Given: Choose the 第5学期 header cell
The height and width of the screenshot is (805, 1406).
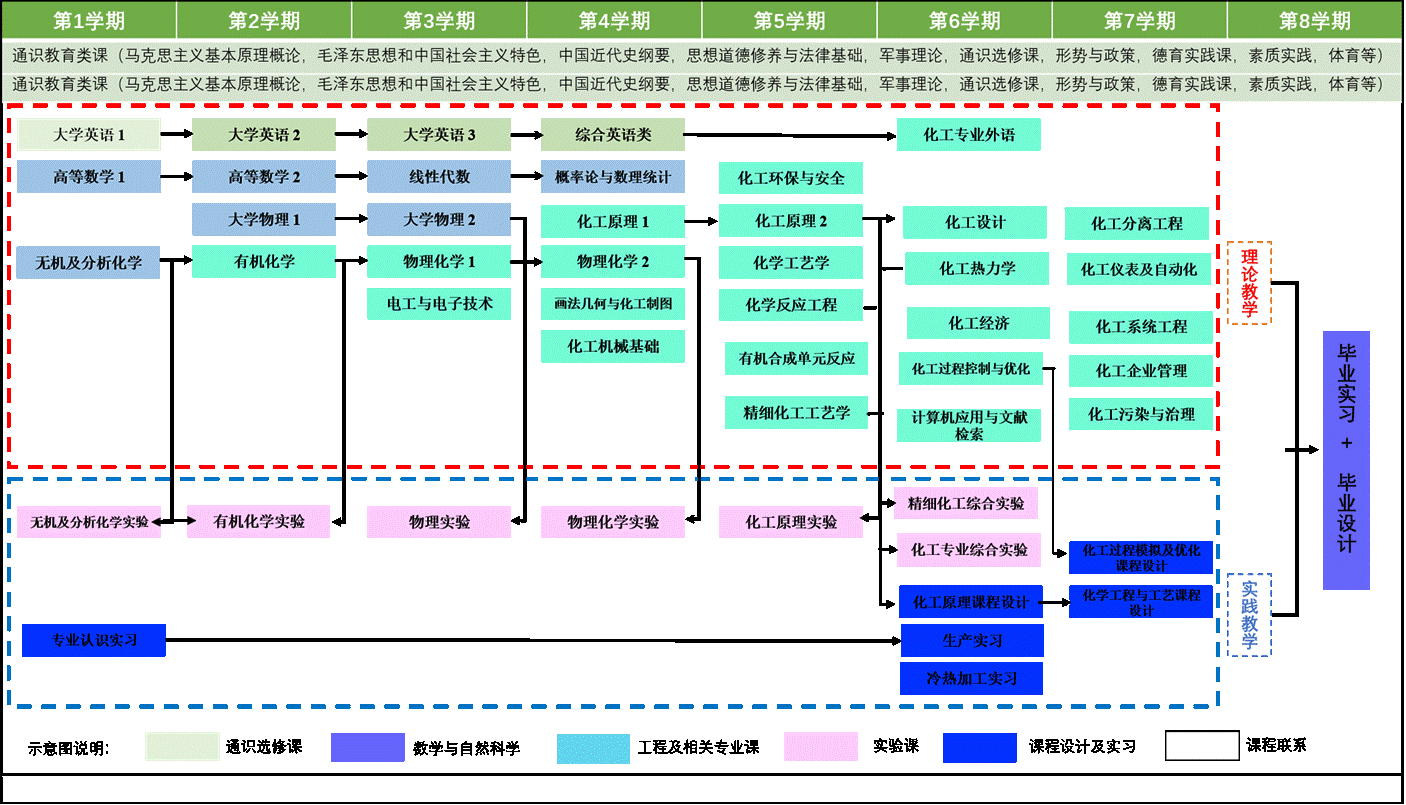Looking at the screenshot, I should [x=789, y=20].
